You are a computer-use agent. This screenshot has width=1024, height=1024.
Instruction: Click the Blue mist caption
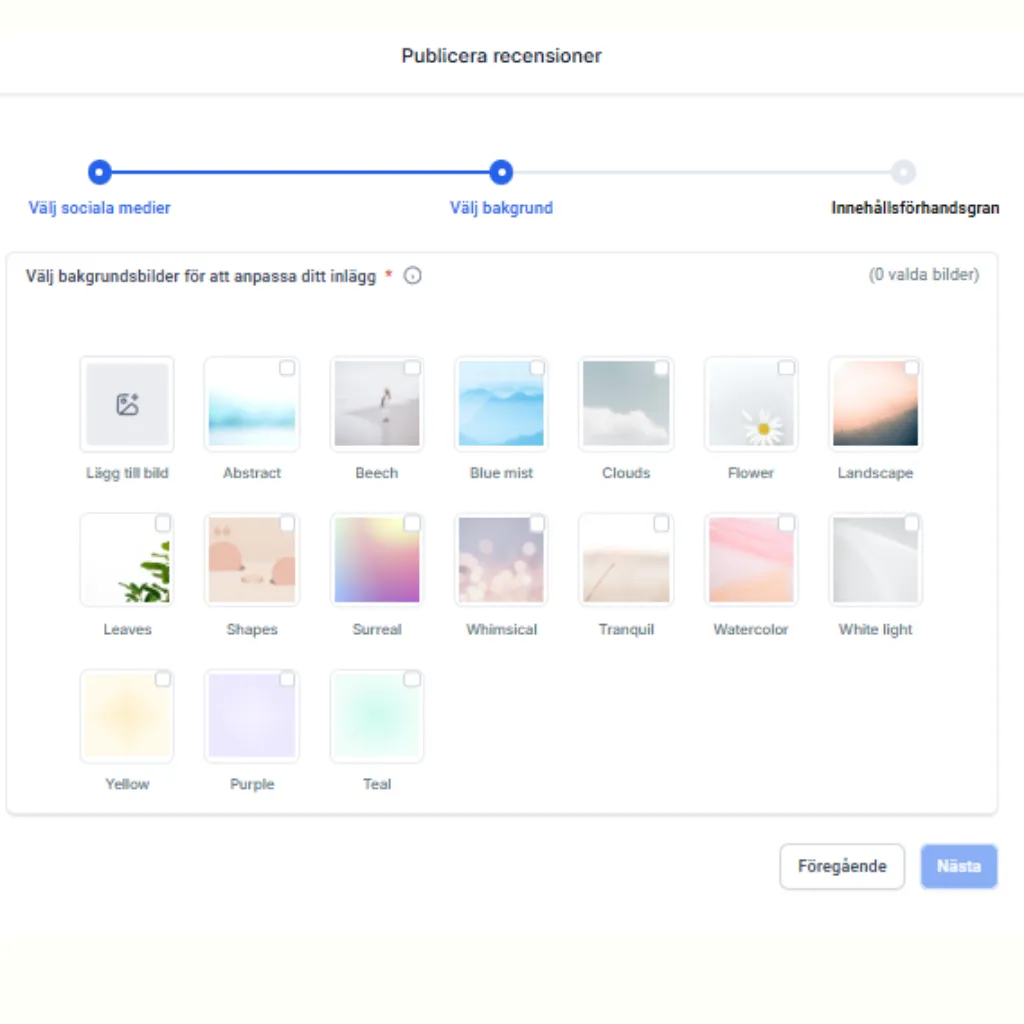pos(502,473)
